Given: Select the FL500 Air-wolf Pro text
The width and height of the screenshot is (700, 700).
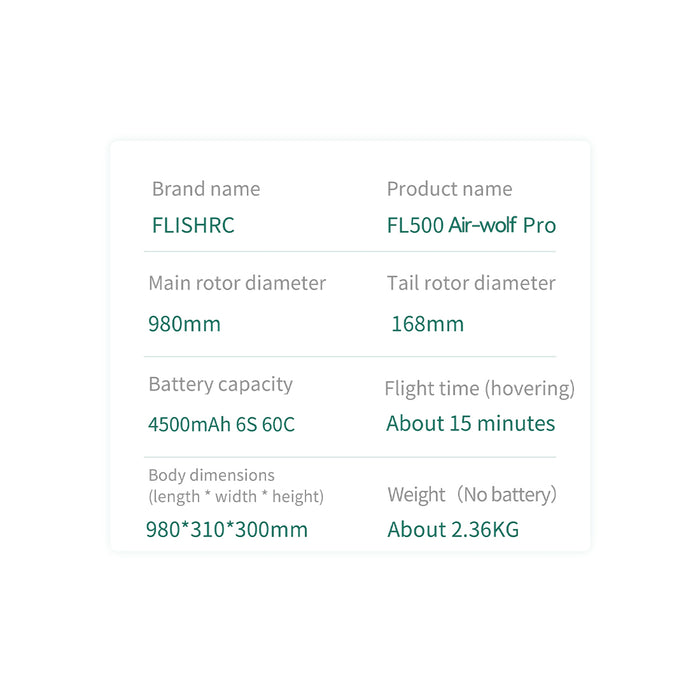Looking at the screenshot, I should pos(471,225).
